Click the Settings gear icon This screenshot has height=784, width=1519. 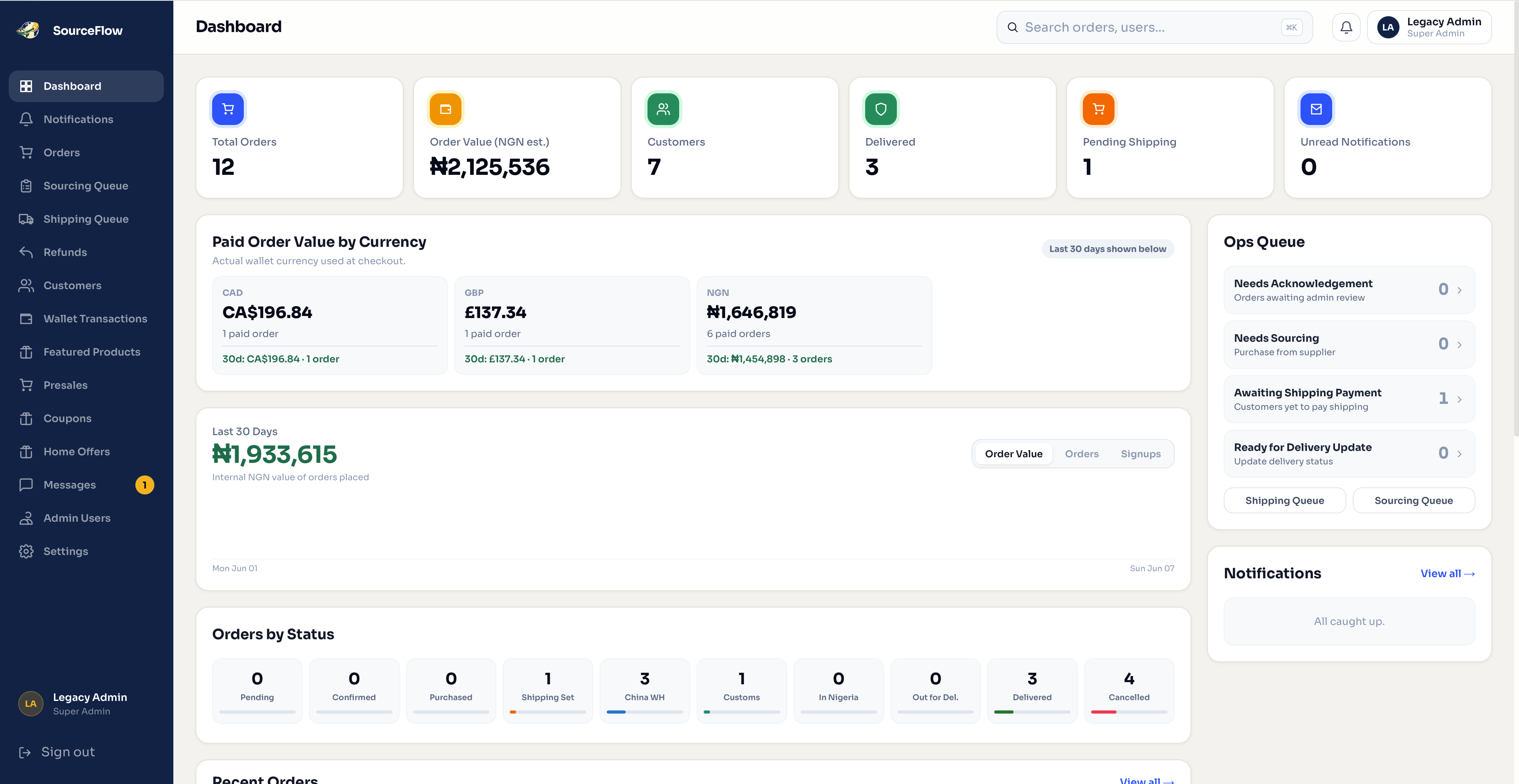coord(26,551)
